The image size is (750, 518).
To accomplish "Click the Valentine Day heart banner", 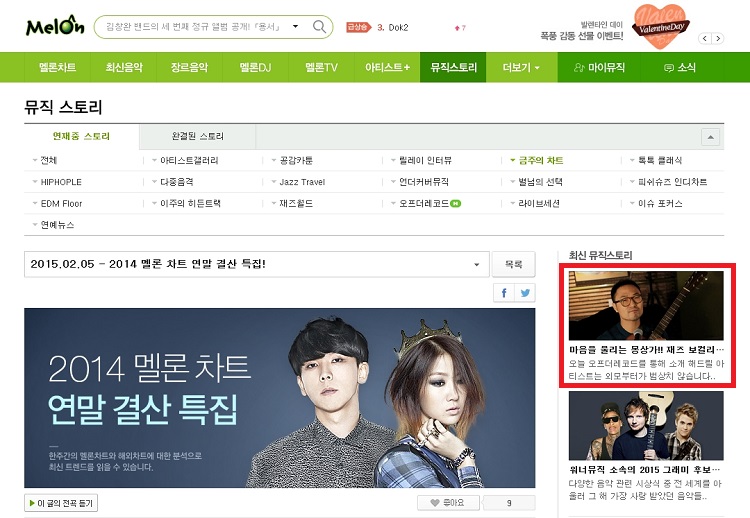I will [x=661, y=27].
